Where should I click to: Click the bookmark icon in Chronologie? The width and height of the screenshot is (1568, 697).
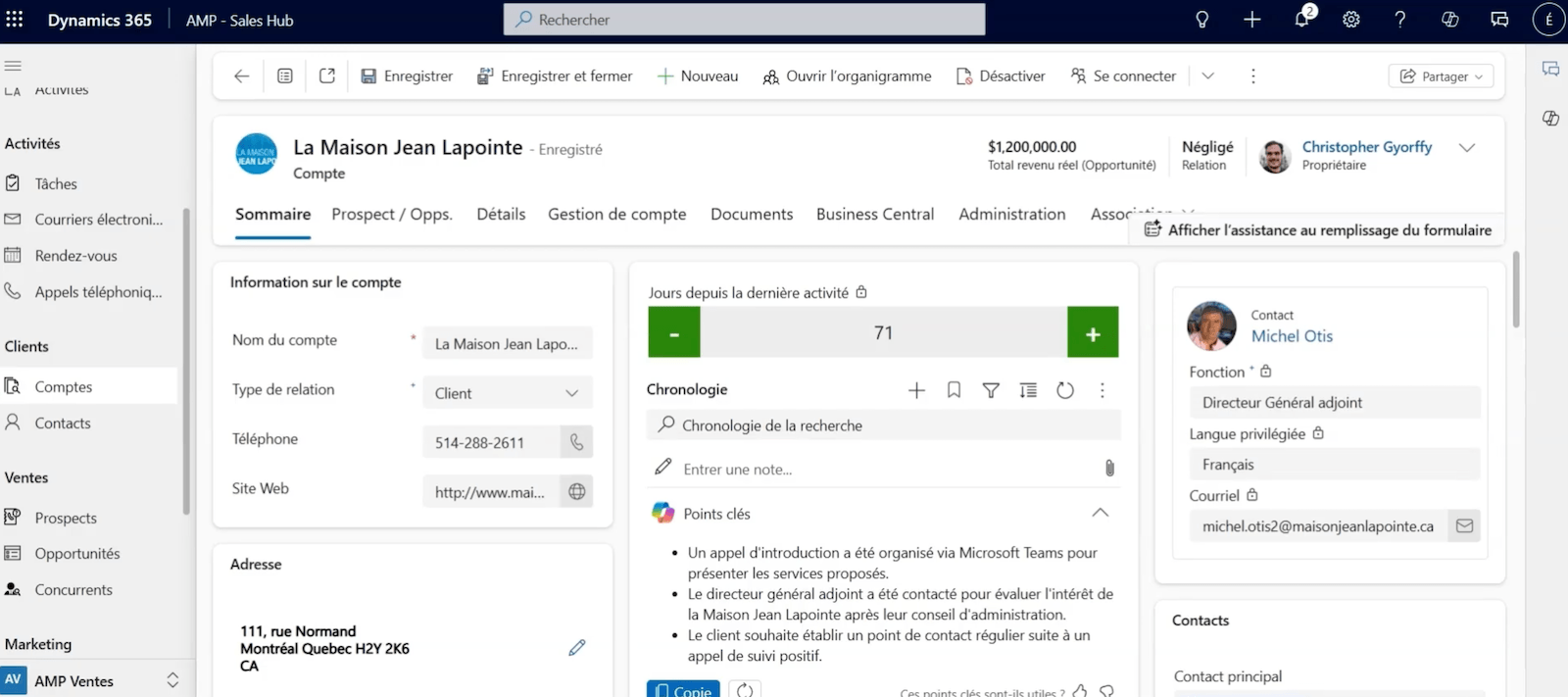954,390
